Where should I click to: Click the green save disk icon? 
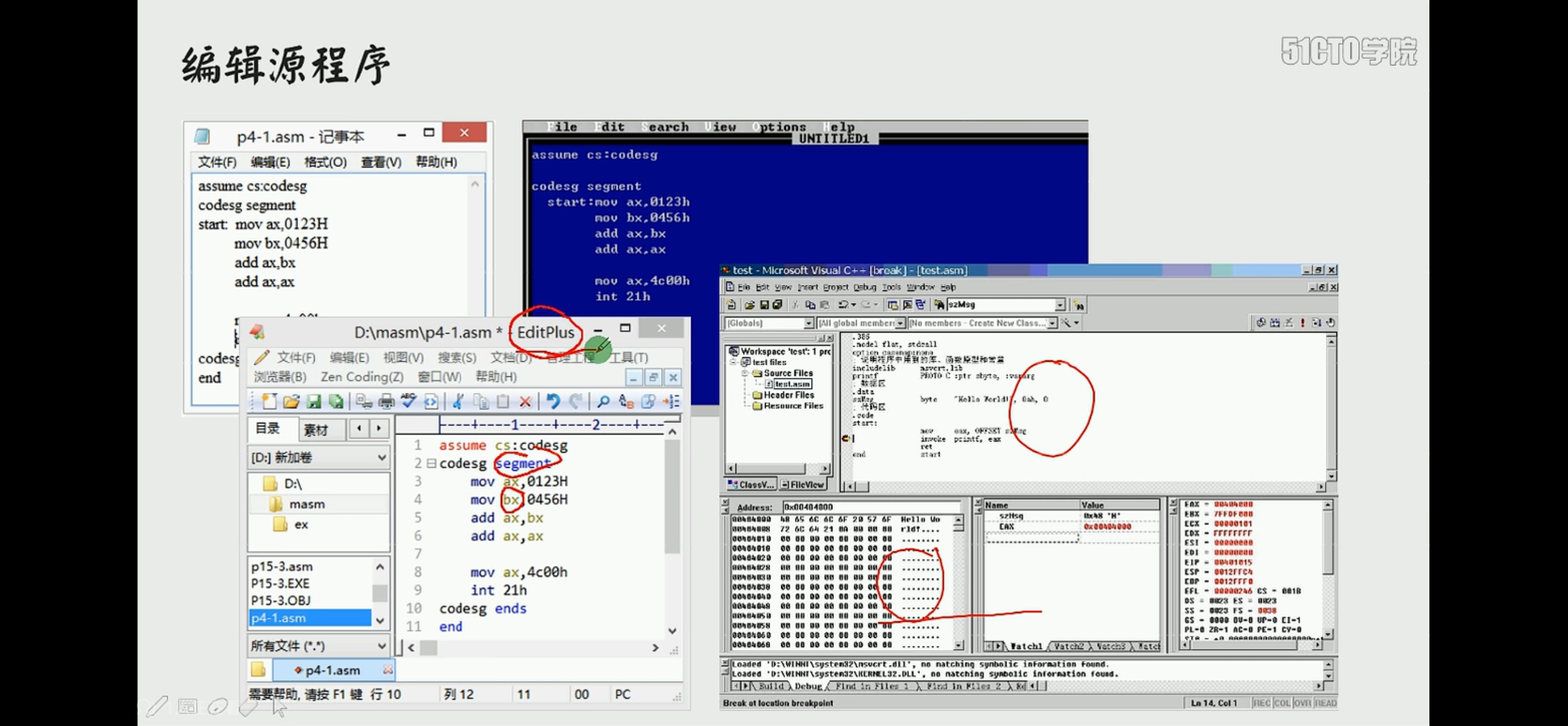coord(314,401)
